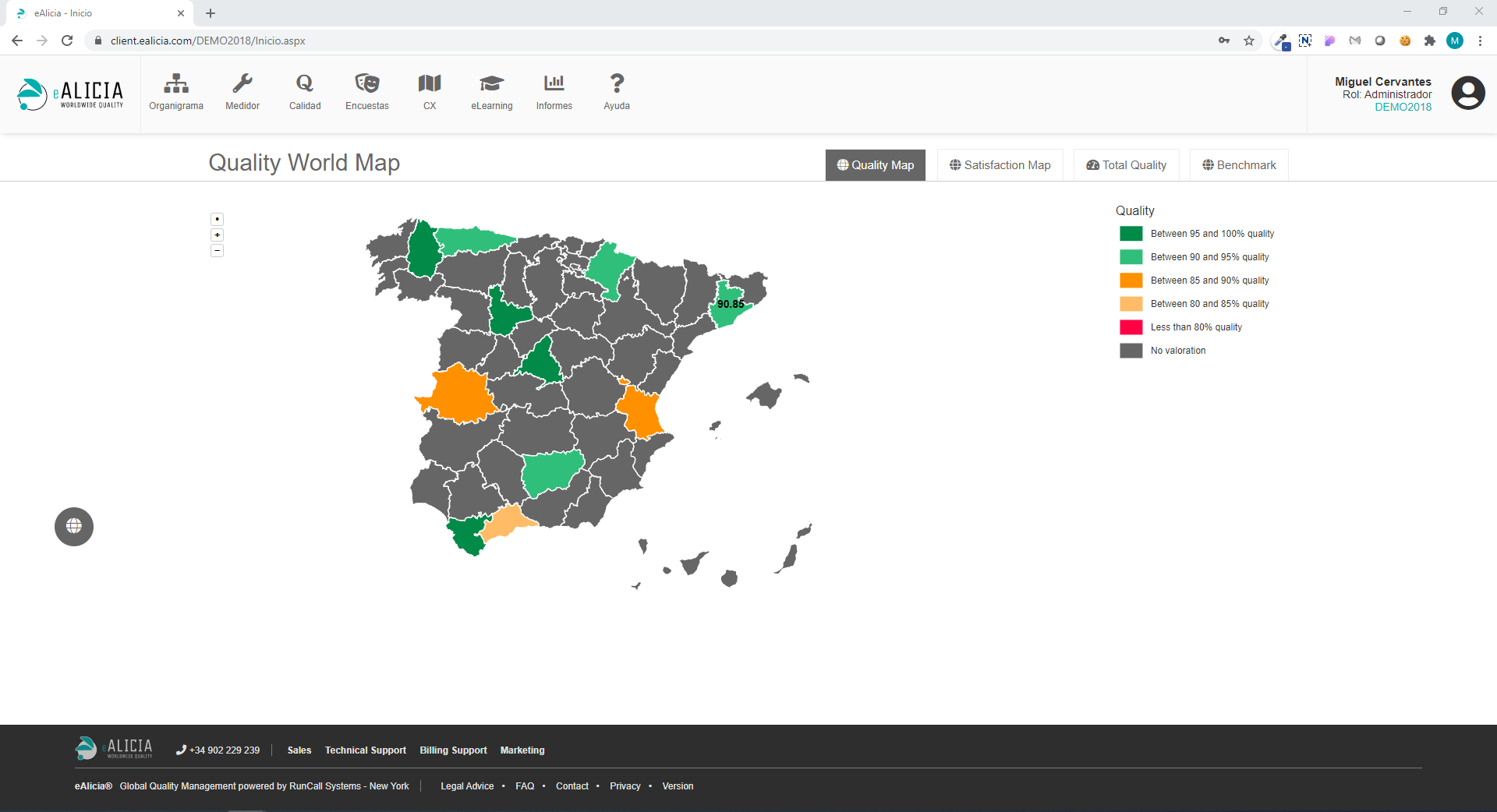The height and width of the screenshot is (812, 1497).
Task: Click the user profile avatar icon
Action: pos(1467,94)
